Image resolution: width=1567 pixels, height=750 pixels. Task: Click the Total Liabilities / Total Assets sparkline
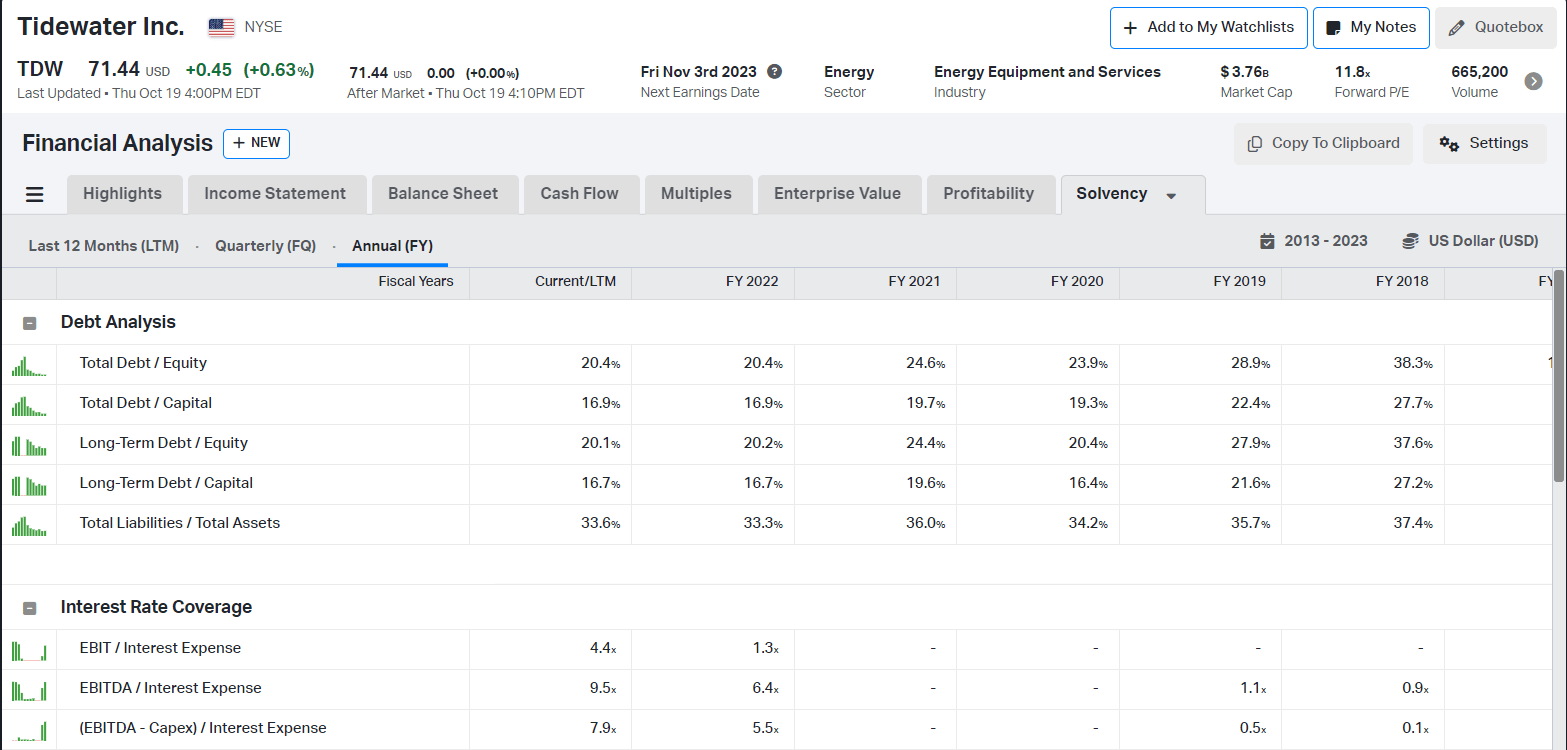pos(29,525)
